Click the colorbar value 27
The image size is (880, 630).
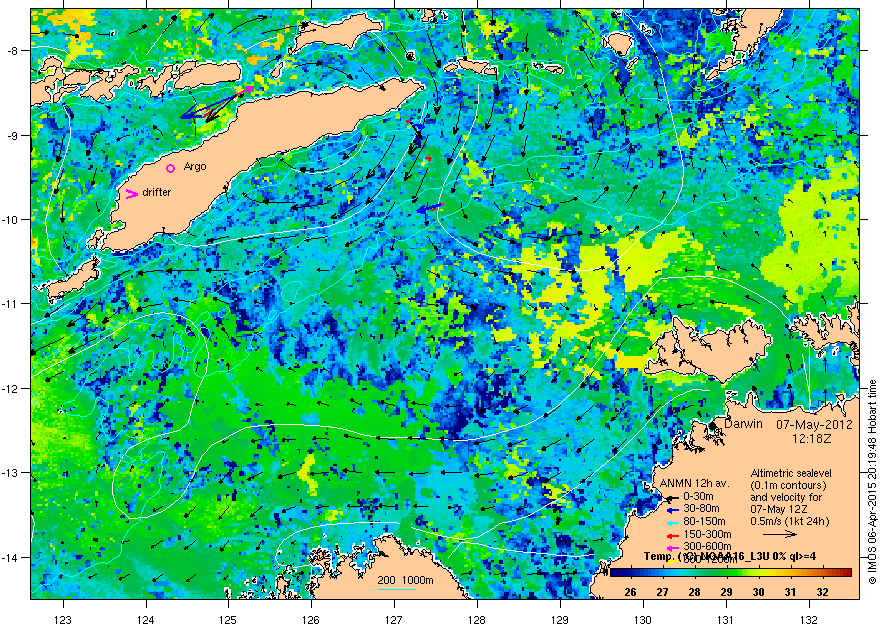pyautogui.click(x=663, y=592)
